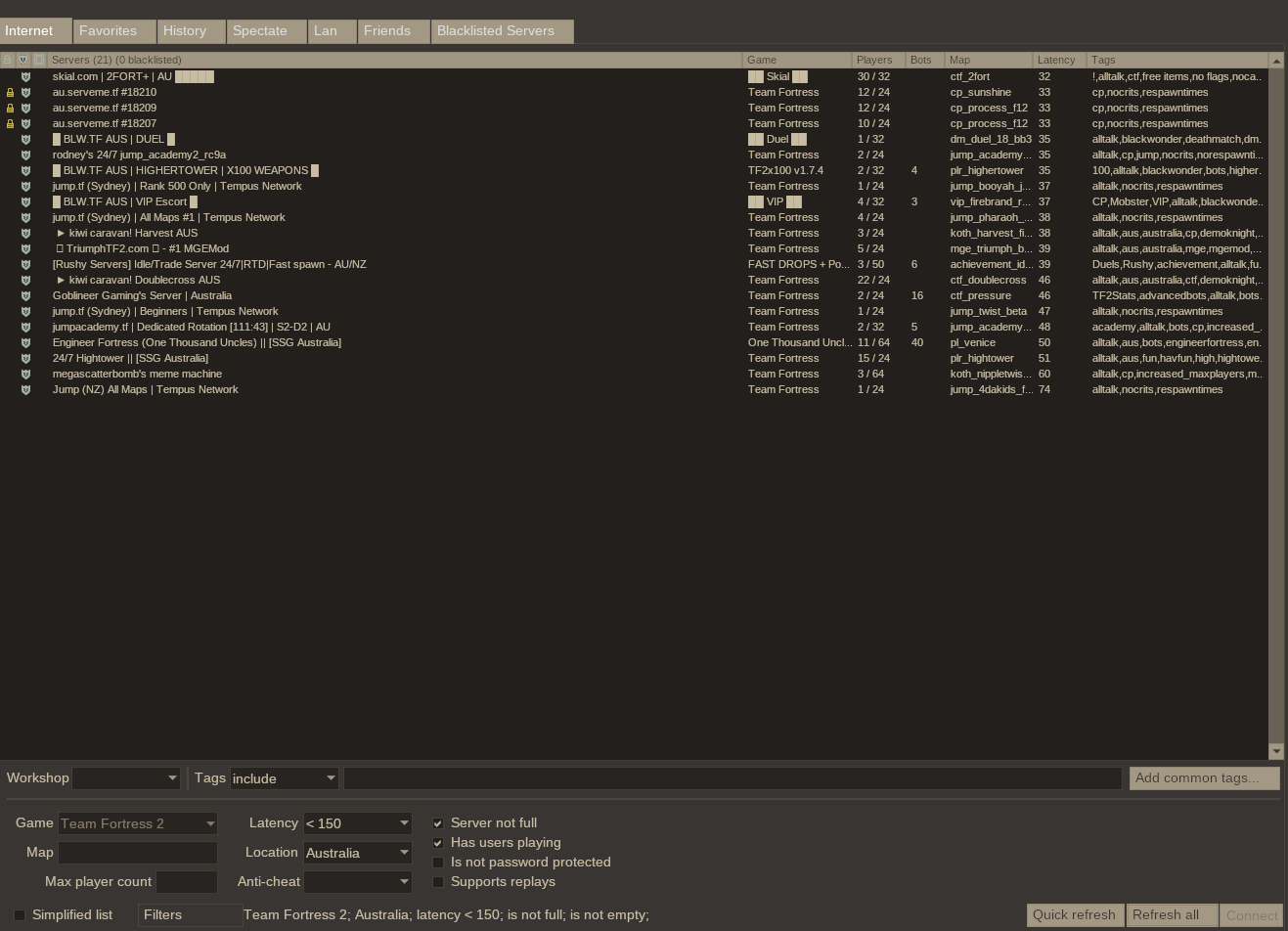Open the Latency dropdown set to < 150
This screenshot has width=1288, height=931.
pos(357,823)
